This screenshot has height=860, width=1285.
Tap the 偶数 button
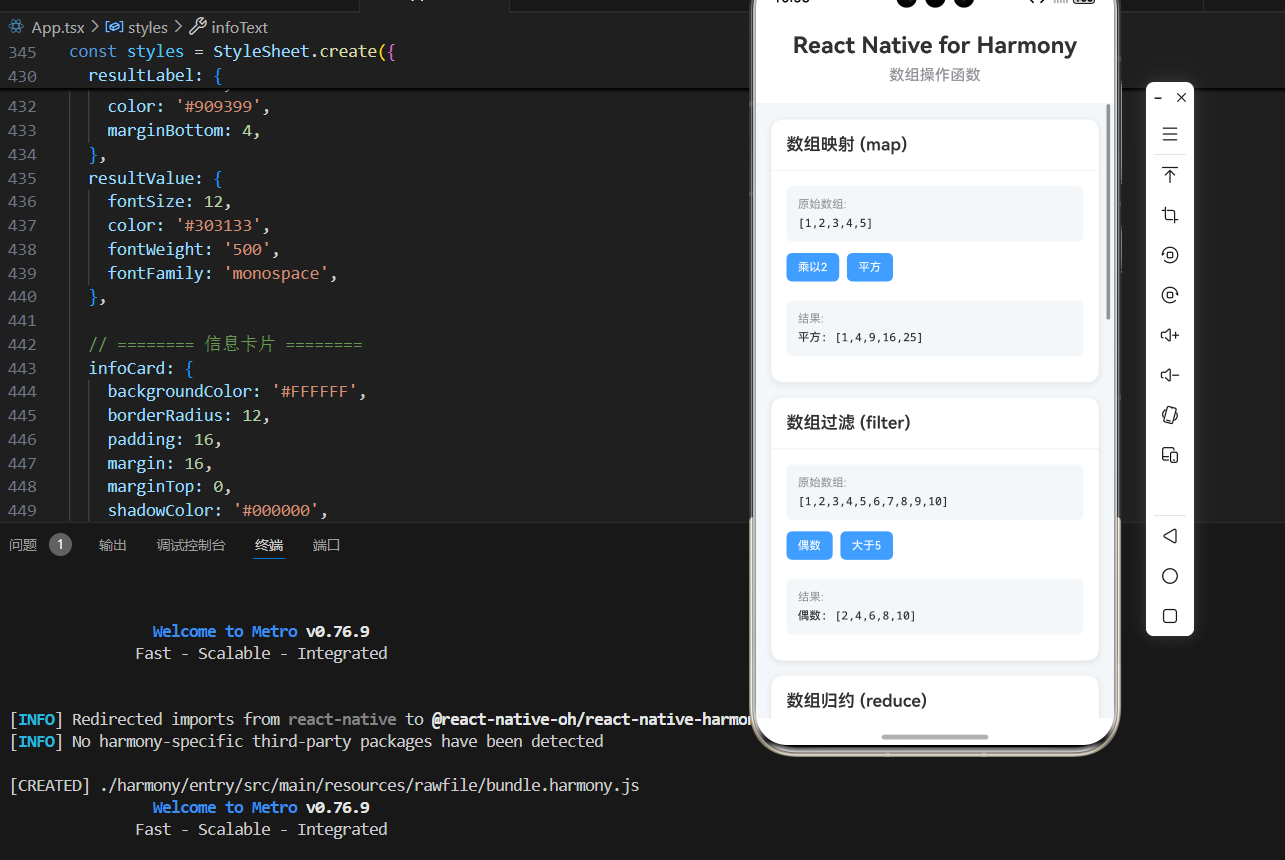809,546
